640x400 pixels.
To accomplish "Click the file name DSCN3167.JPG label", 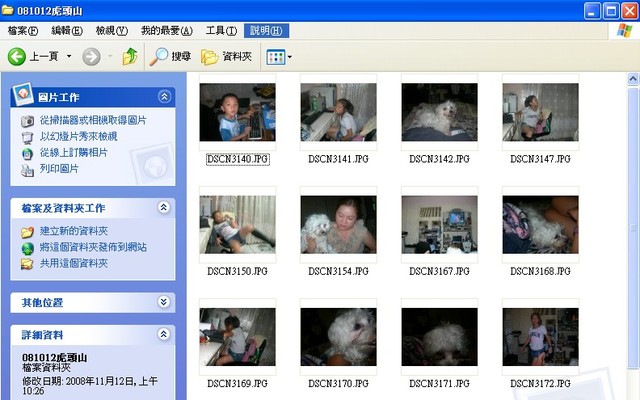I will [440, 271].
